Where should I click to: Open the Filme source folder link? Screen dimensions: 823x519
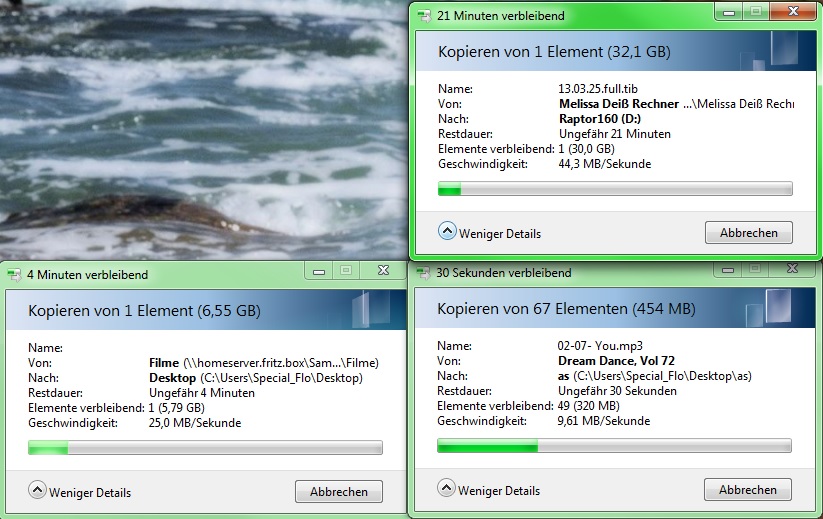coord(164,363)
